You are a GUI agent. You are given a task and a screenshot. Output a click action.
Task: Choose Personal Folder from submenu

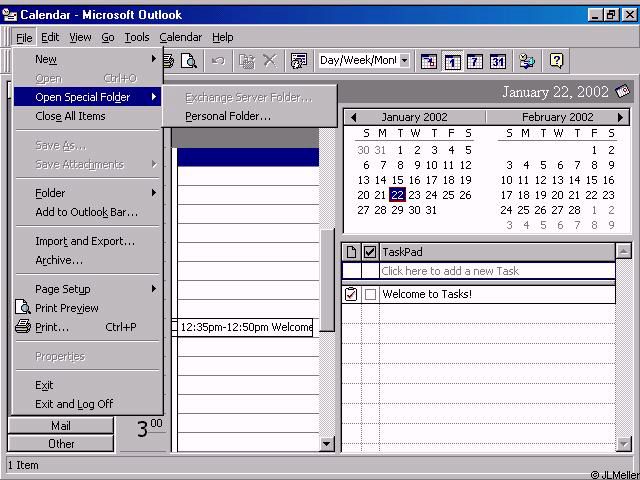250,116
